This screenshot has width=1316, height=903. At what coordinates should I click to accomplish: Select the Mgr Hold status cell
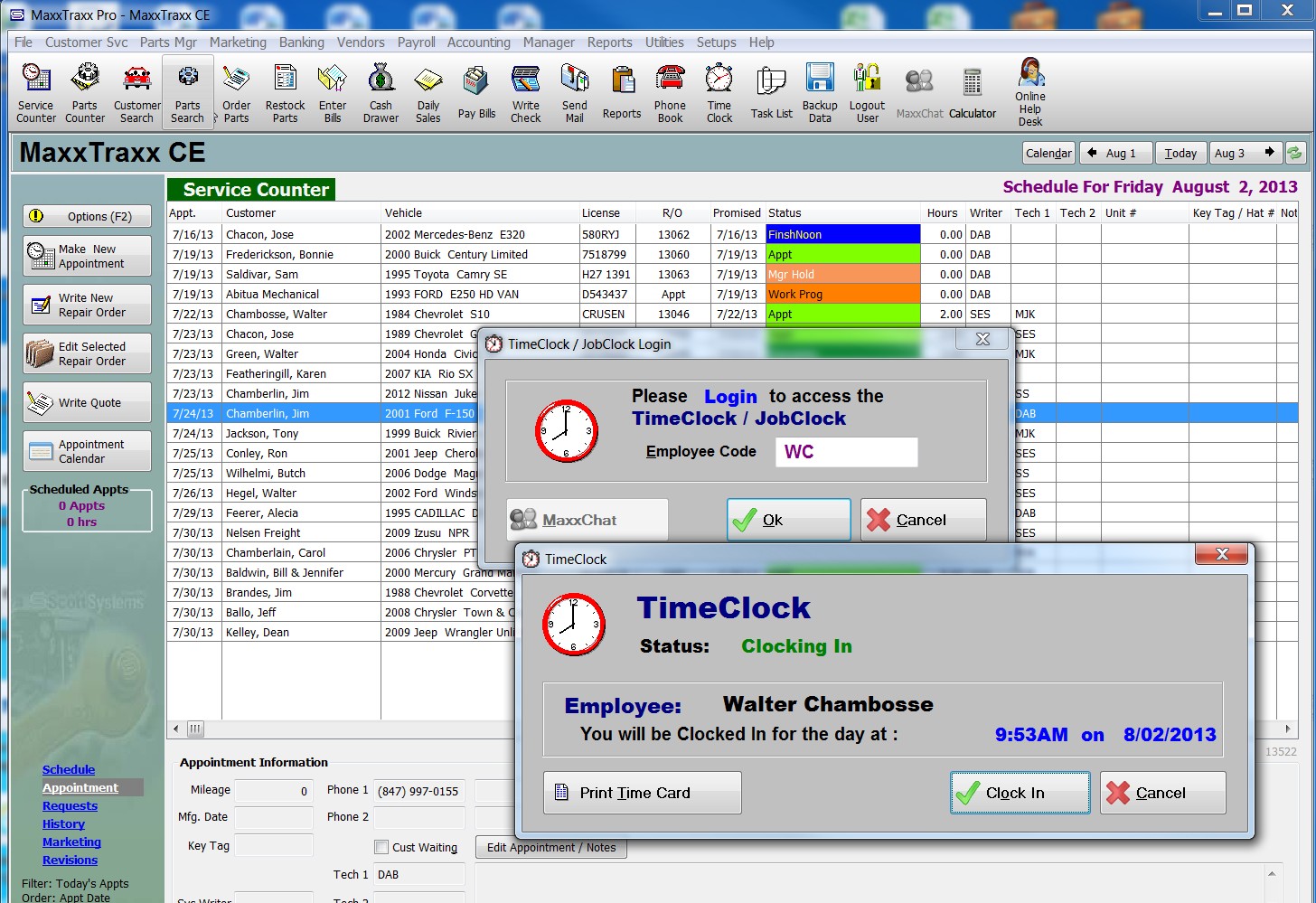click(842, 274)
